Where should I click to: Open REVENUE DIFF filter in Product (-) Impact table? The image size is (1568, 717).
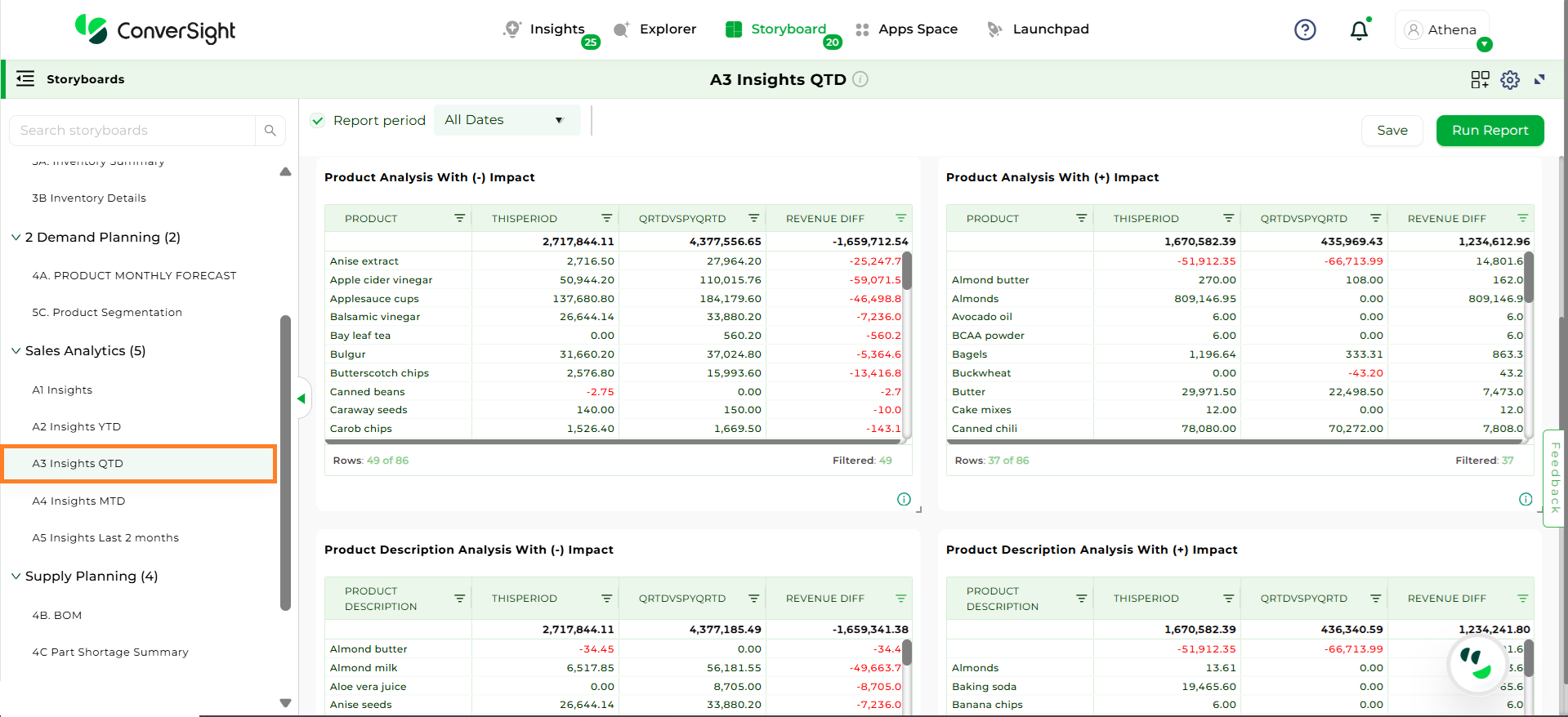901,218
